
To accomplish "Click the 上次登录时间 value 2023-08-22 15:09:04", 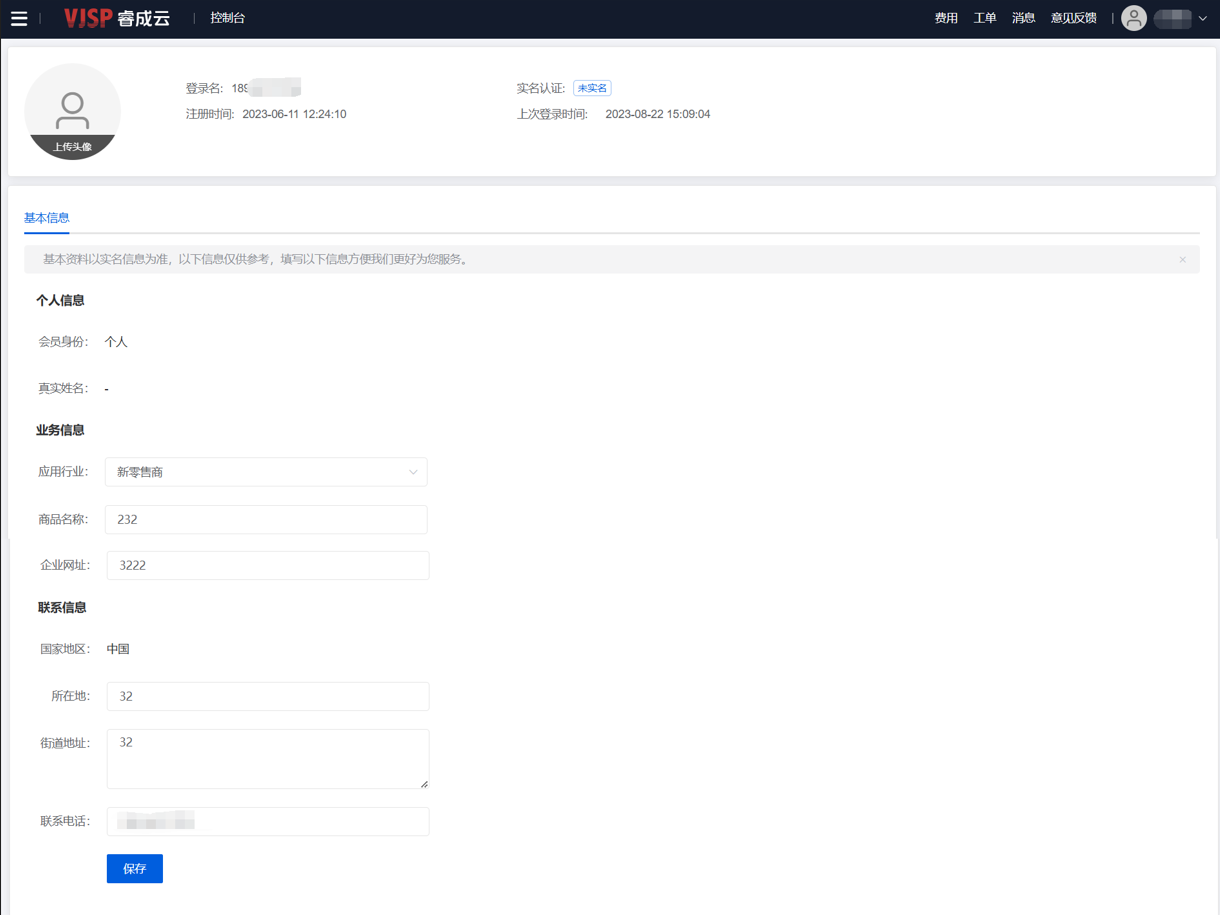I will click(658, 114).
